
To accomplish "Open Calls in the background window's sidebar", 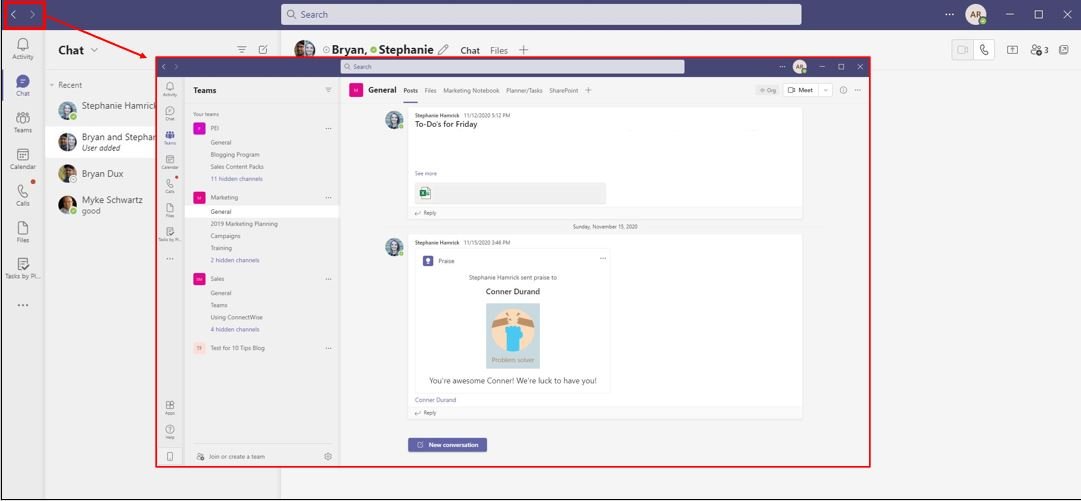I will (23, 196).
